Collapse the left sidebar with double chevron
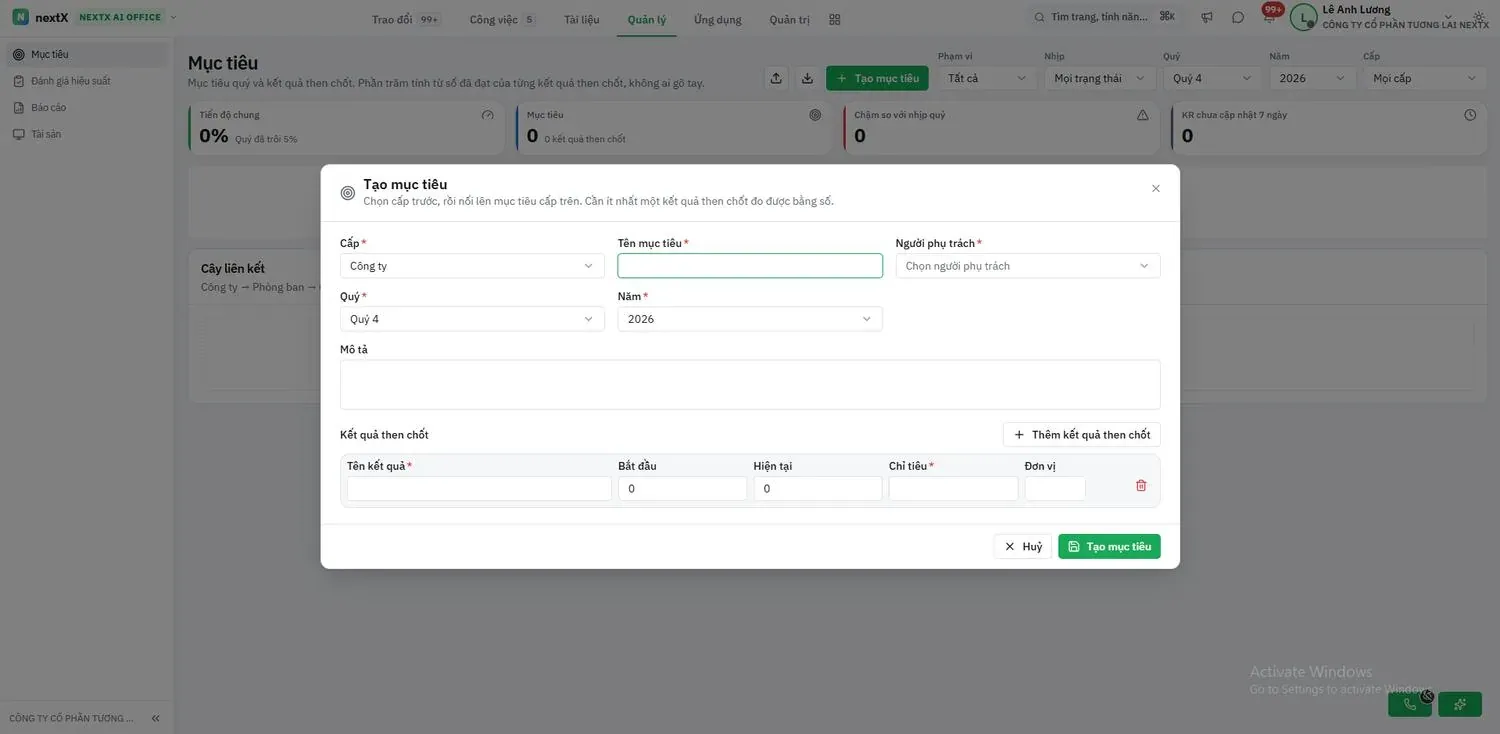1500x734 pixels. tap(156, 718)
